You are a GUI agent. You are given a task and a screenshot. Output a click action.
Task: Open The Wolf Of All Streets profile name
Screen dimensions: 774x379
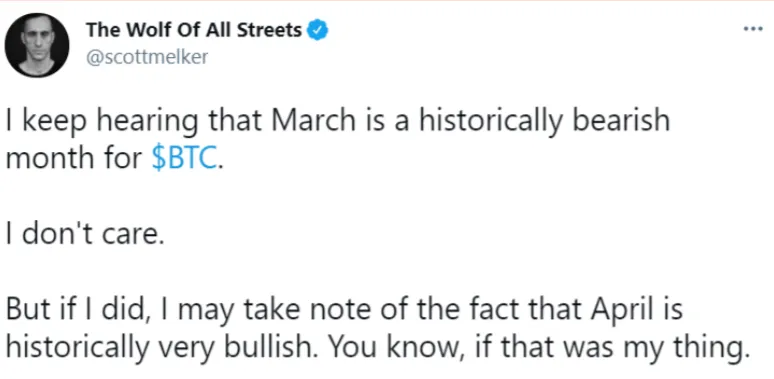coord(194,30)
